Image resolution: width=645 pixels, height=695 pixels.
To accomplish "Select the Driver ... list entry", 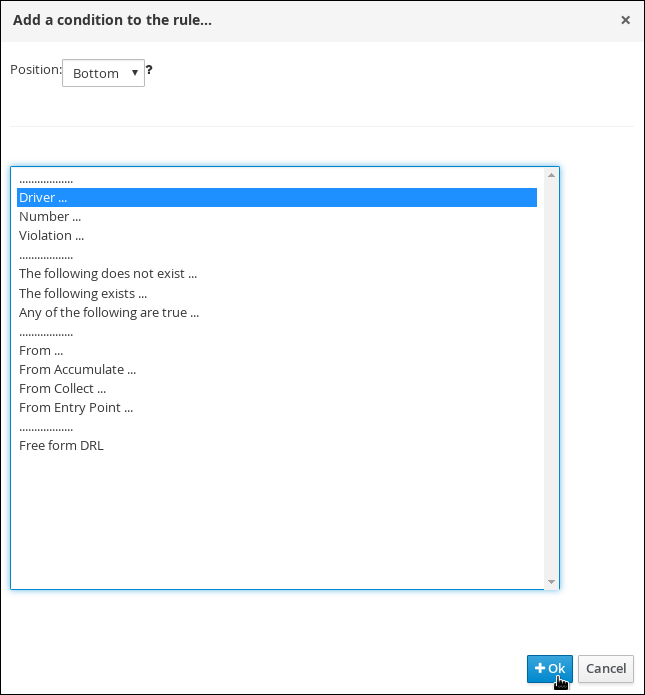I will click(x=44, y=198).
